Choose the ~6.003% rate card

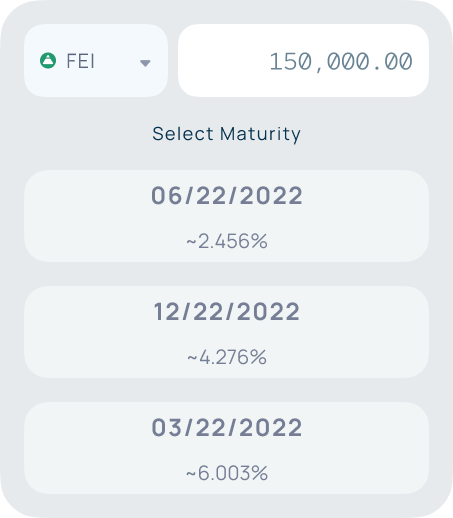226,448
